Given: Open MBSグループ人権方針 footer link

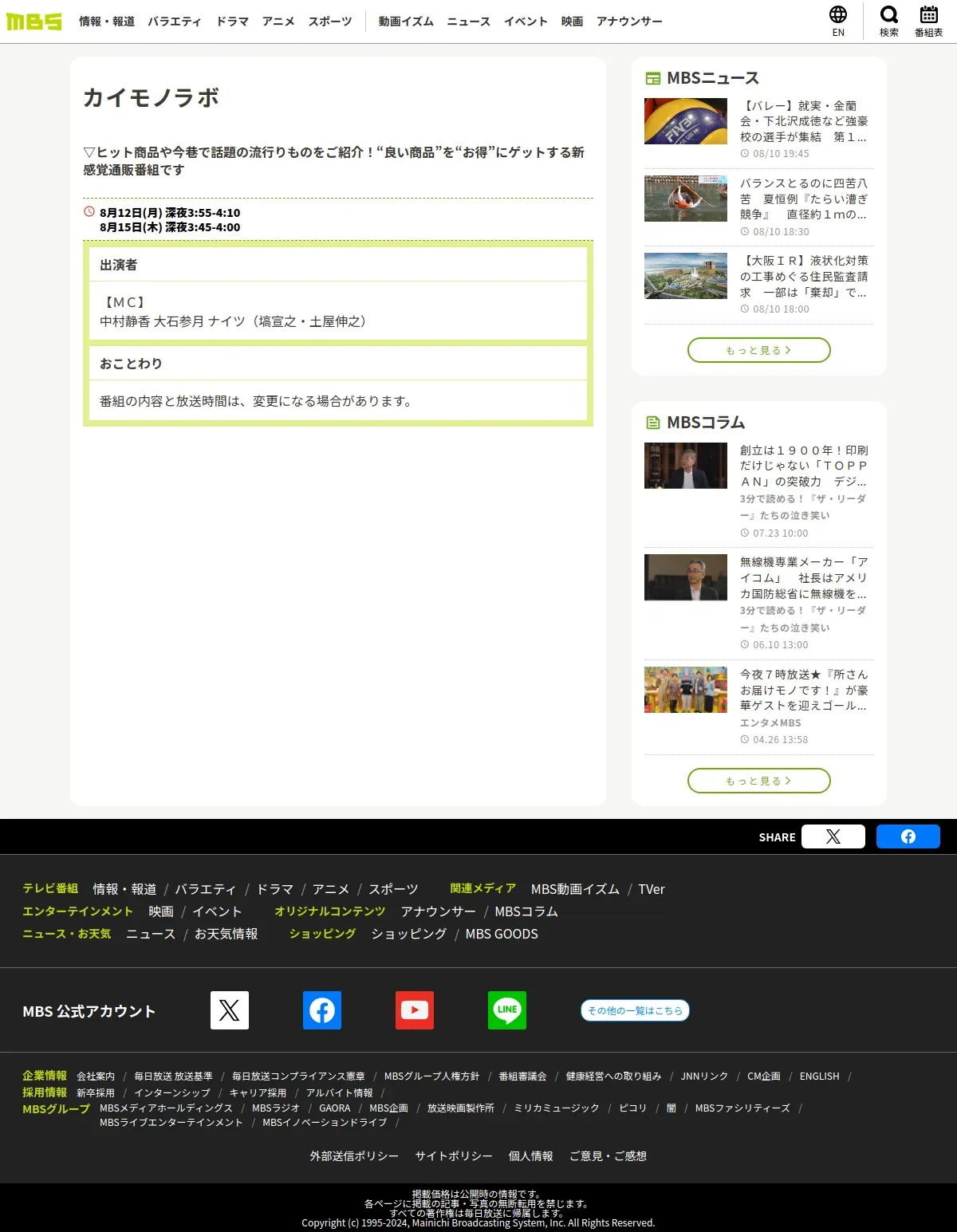Looking at the screenshot, I should [431, 1077].
